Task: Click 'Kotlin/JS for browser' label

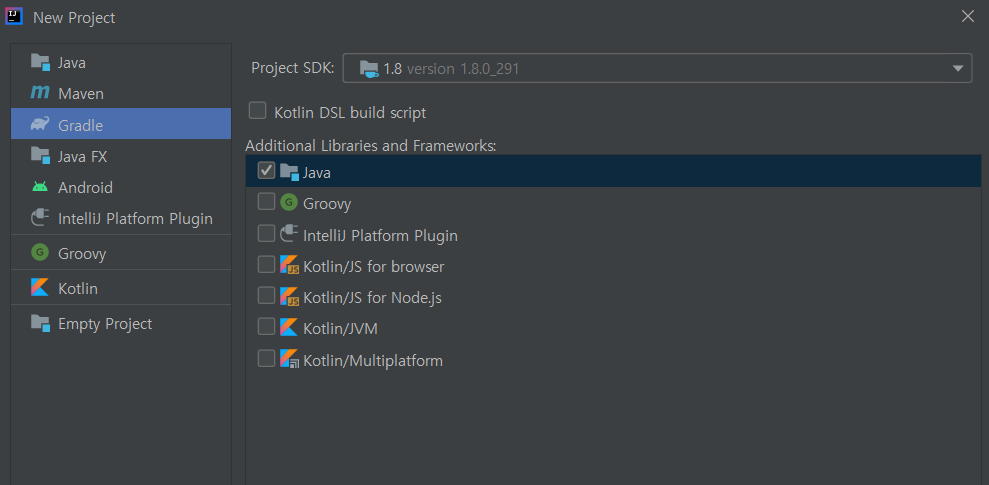Action: [373, 267]
